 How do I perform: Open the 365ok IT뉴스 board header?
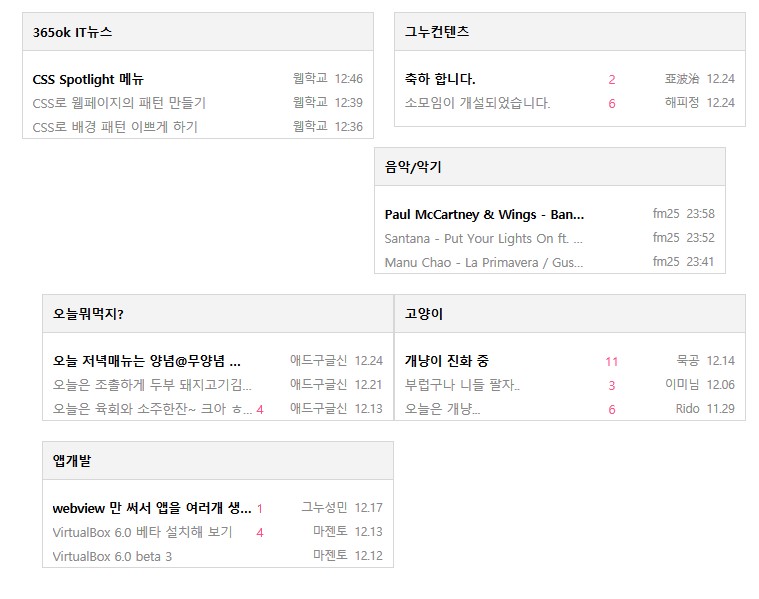pyautogui.click(x=72, y=32)
